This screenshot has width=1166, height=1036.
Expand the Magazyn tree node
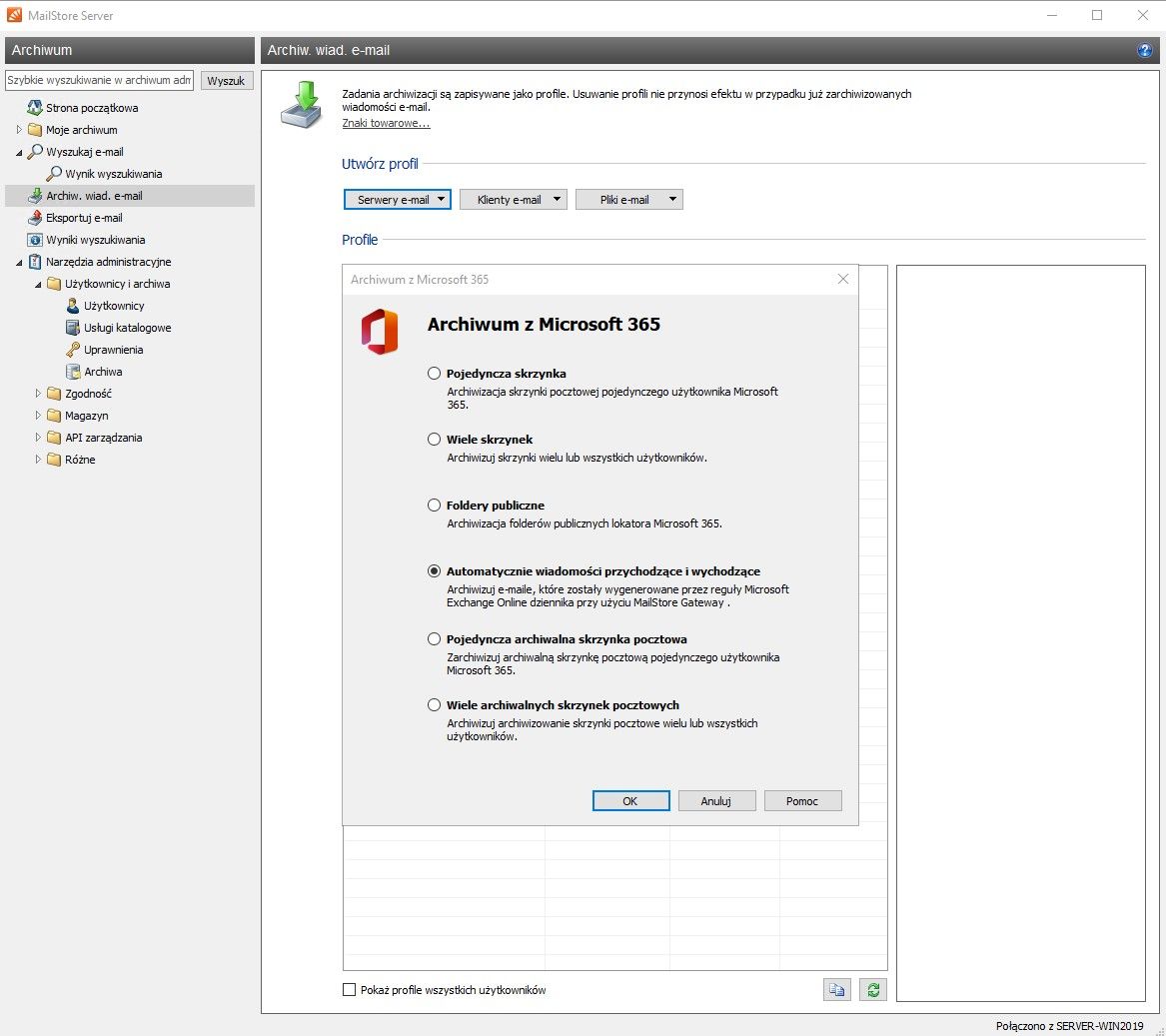coord(38,416)
